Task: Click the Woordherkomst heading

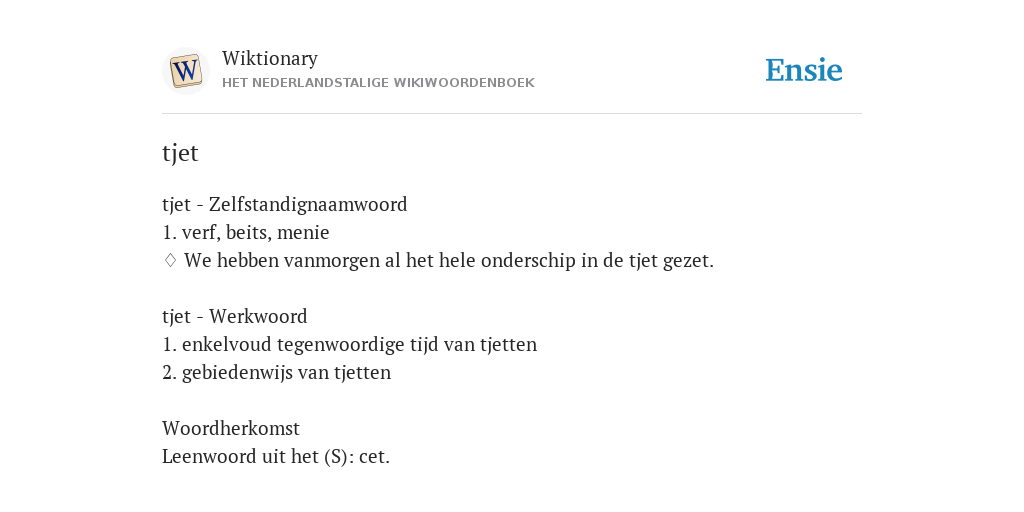Action: click(231, 428)
